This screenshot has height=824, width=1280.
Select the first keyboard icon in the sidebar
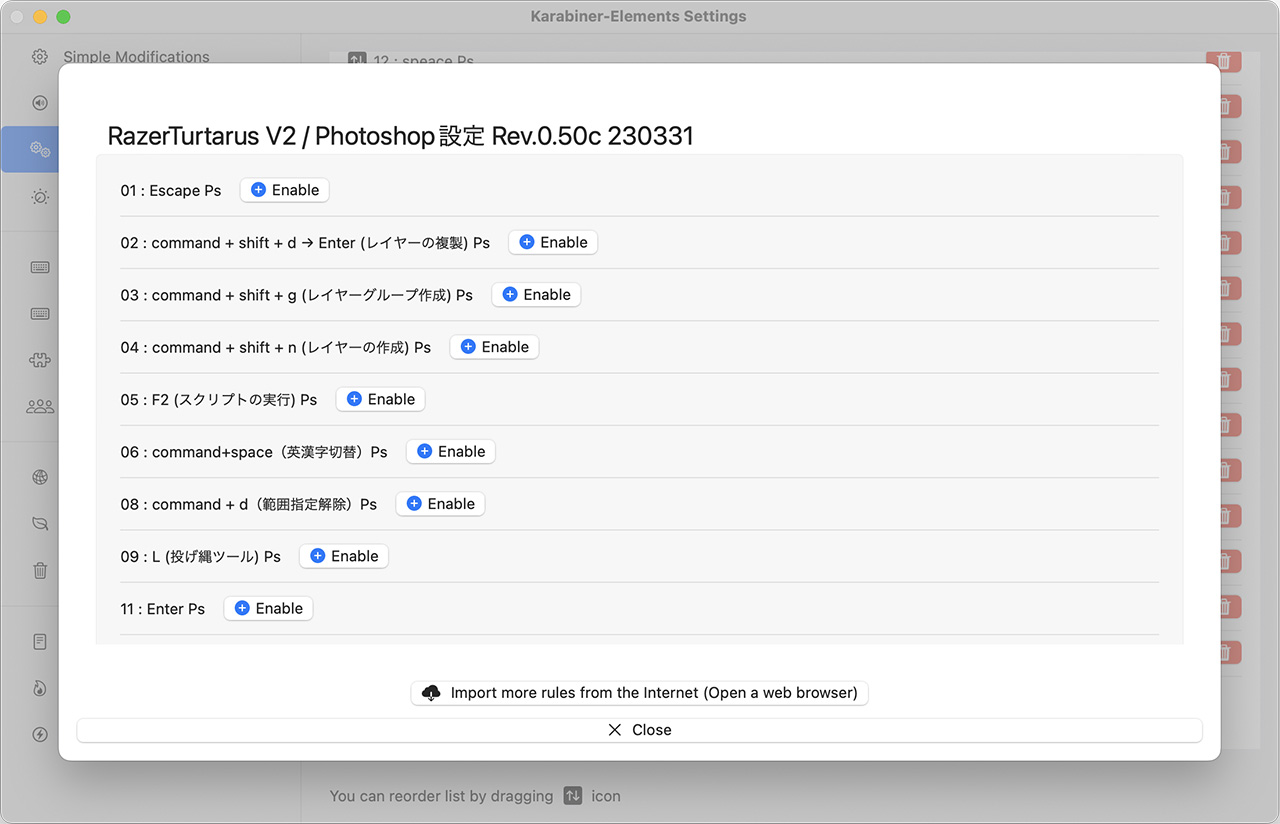(40, 267)
